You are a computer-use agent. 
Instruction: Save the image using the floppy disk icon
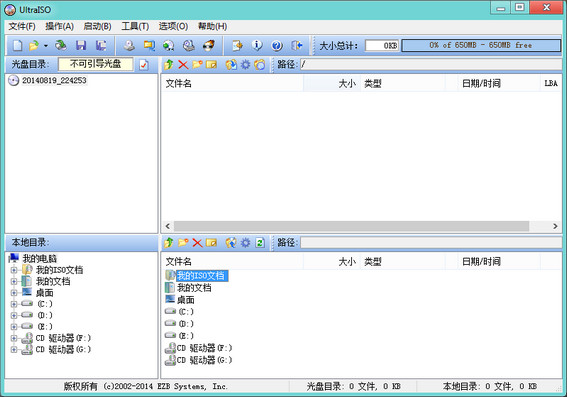pyautogui.click(x=81, y=46)
